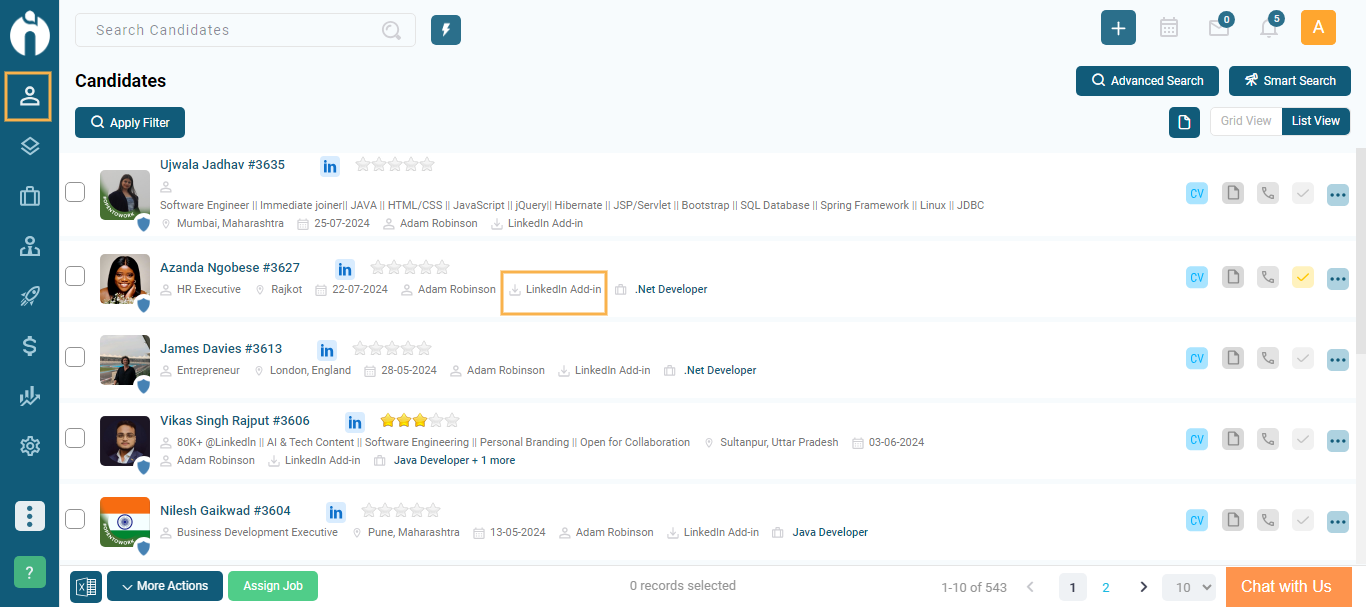Select the checkbox for Ujwala Jadhav
Viewport: 1366px width, 607px height.
coord(75,192)
